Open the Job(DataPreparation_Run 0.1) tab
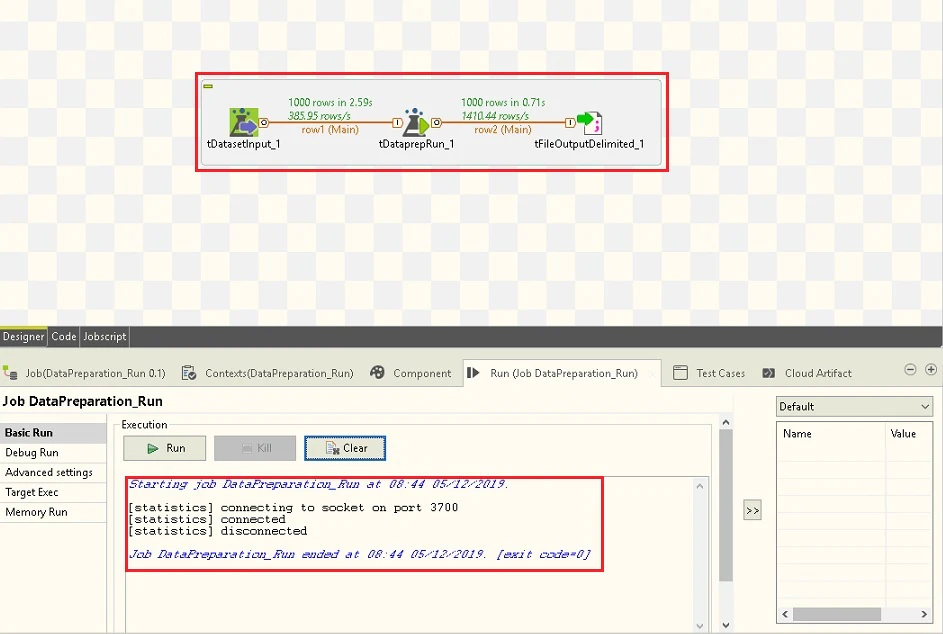Image resolution: width=943 pixels, height=634 pixels. pos(84,373)
